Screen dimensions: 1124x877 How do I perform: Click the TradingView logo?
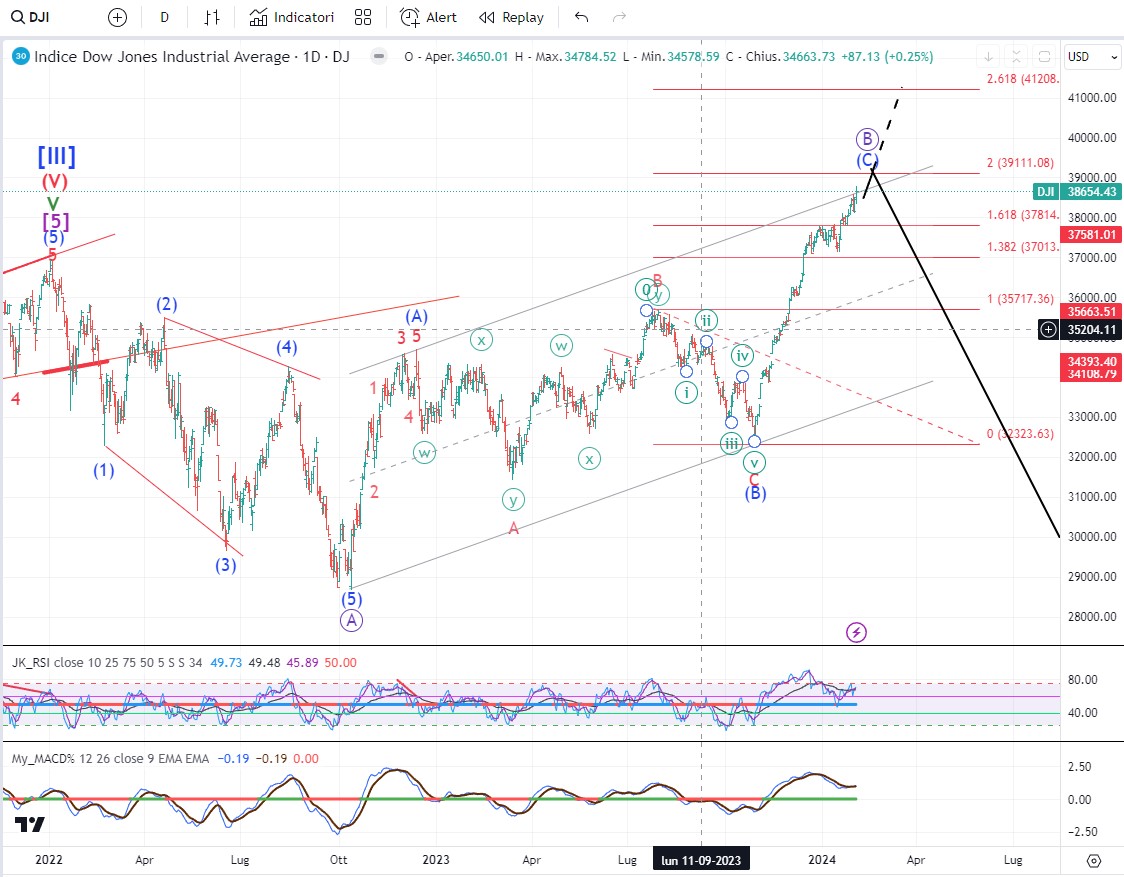pyautogui.click(x=30, y=824)
